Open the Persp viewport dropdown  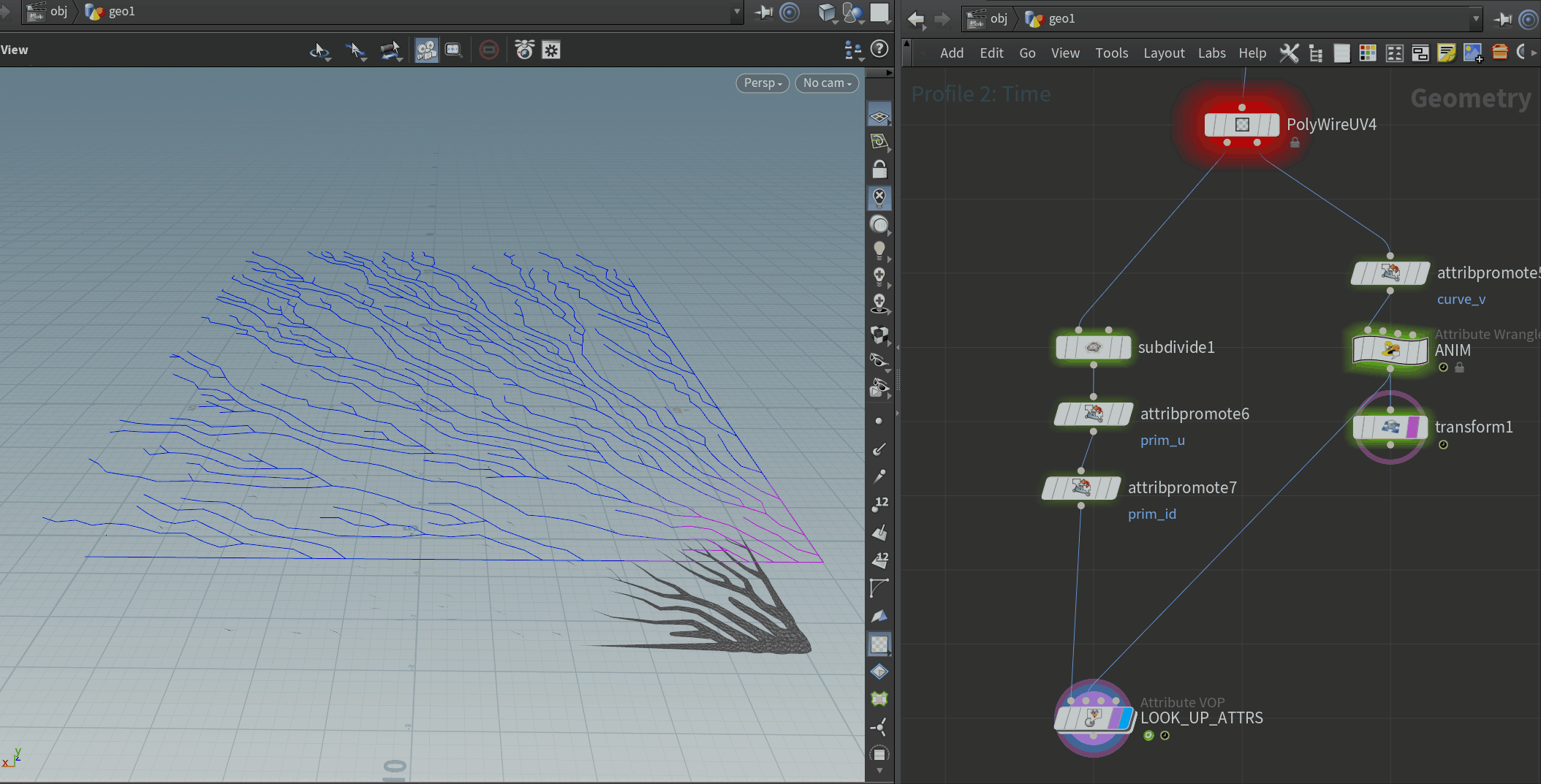pos(762,83)
